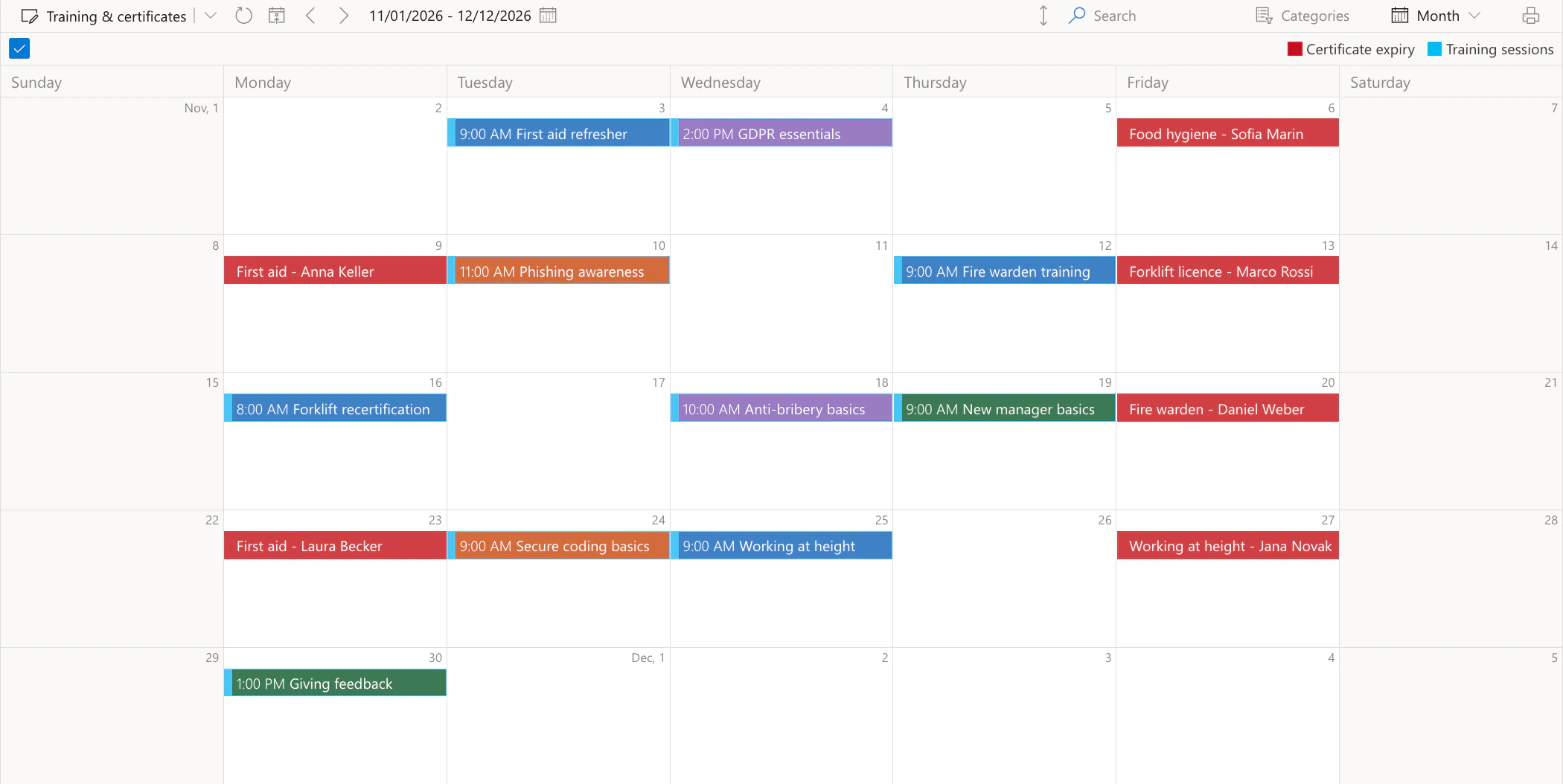
Task: Open the New manager basics event
Action: [1004, 408]
